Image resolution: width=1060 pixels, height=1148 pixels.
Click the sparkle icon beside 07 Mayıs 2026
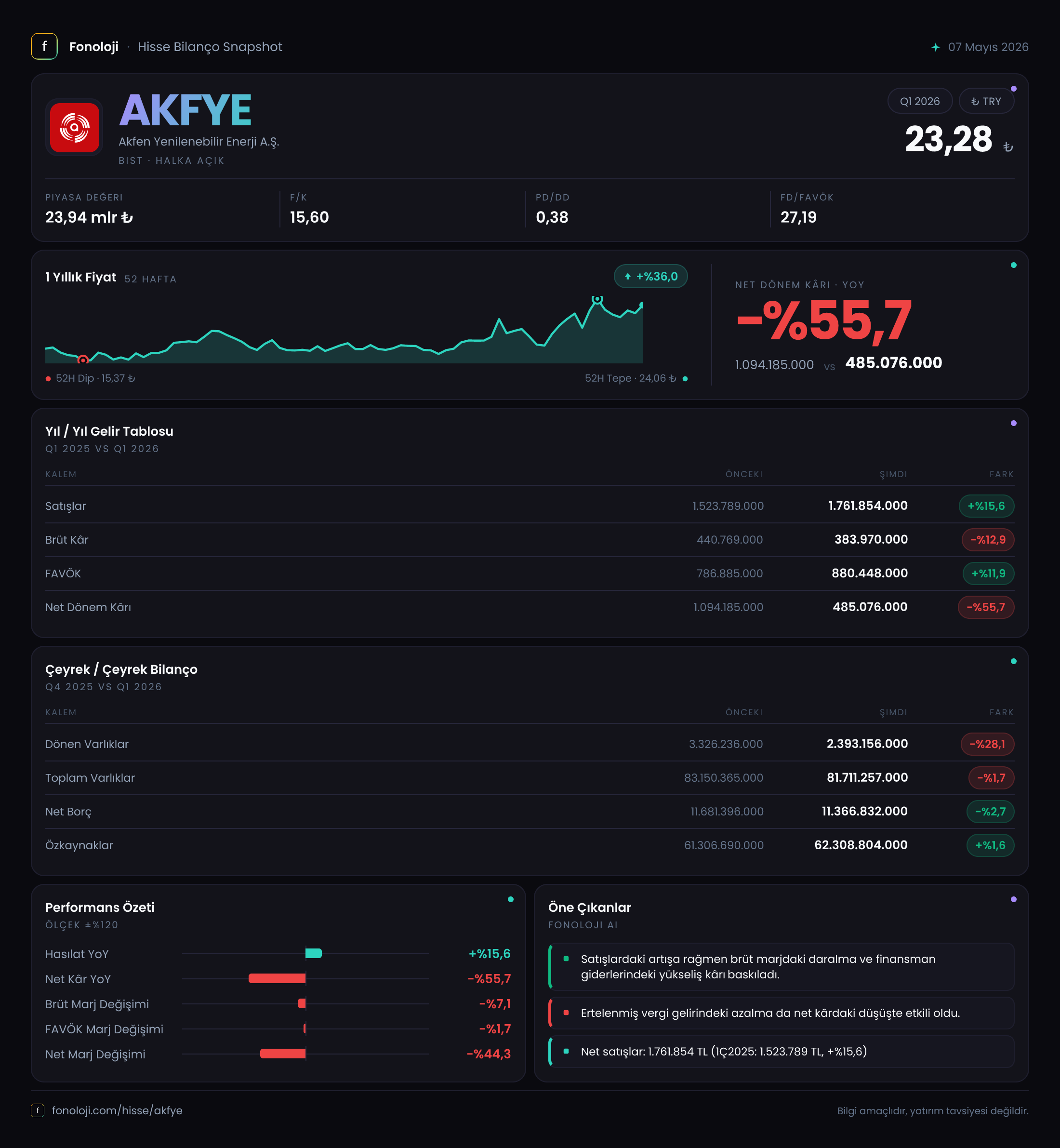[936, 47]
